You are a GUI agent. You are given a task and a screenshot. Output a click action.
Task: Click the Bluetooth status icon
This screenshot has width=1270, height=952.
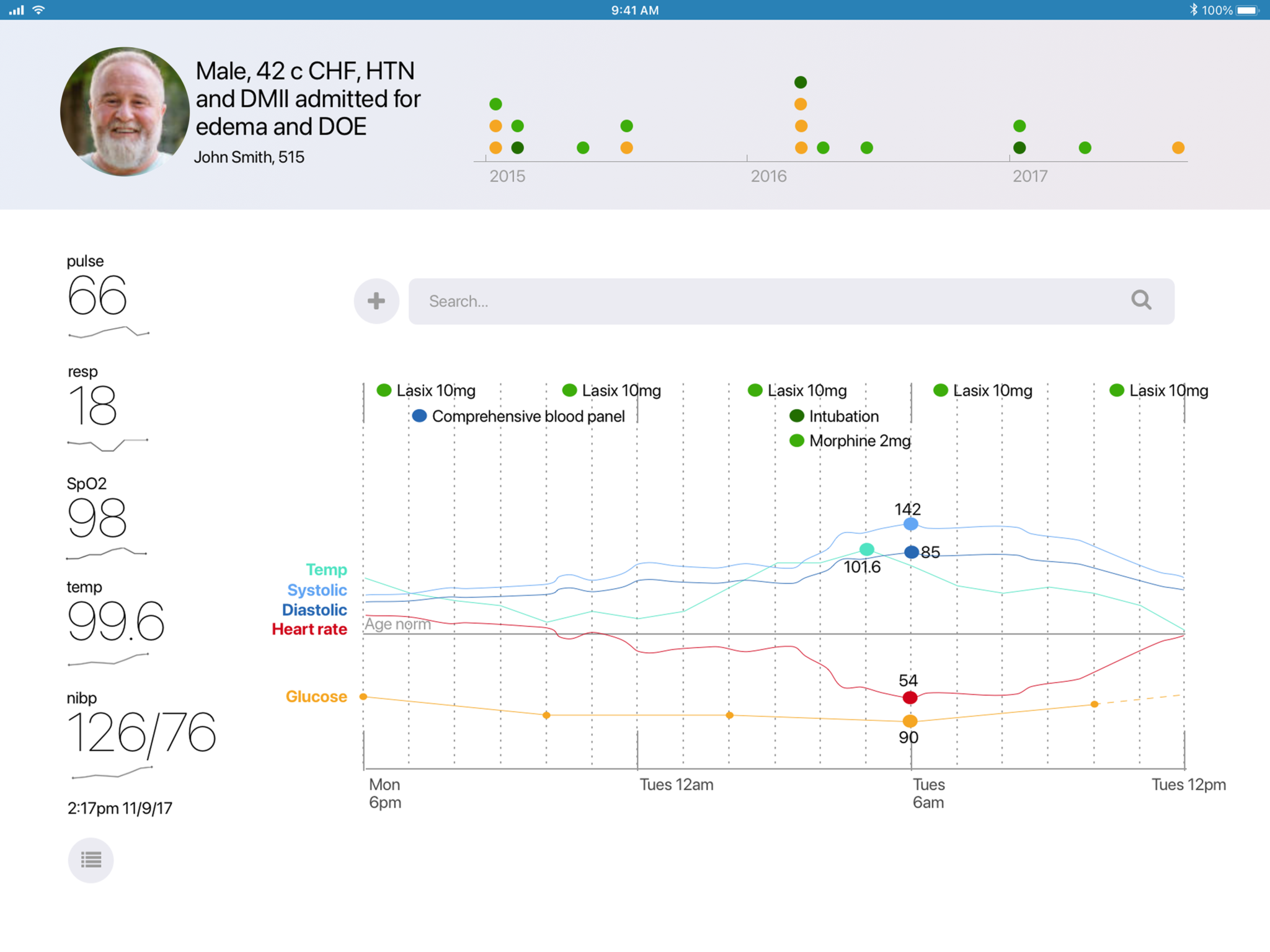coord(1193,10)
